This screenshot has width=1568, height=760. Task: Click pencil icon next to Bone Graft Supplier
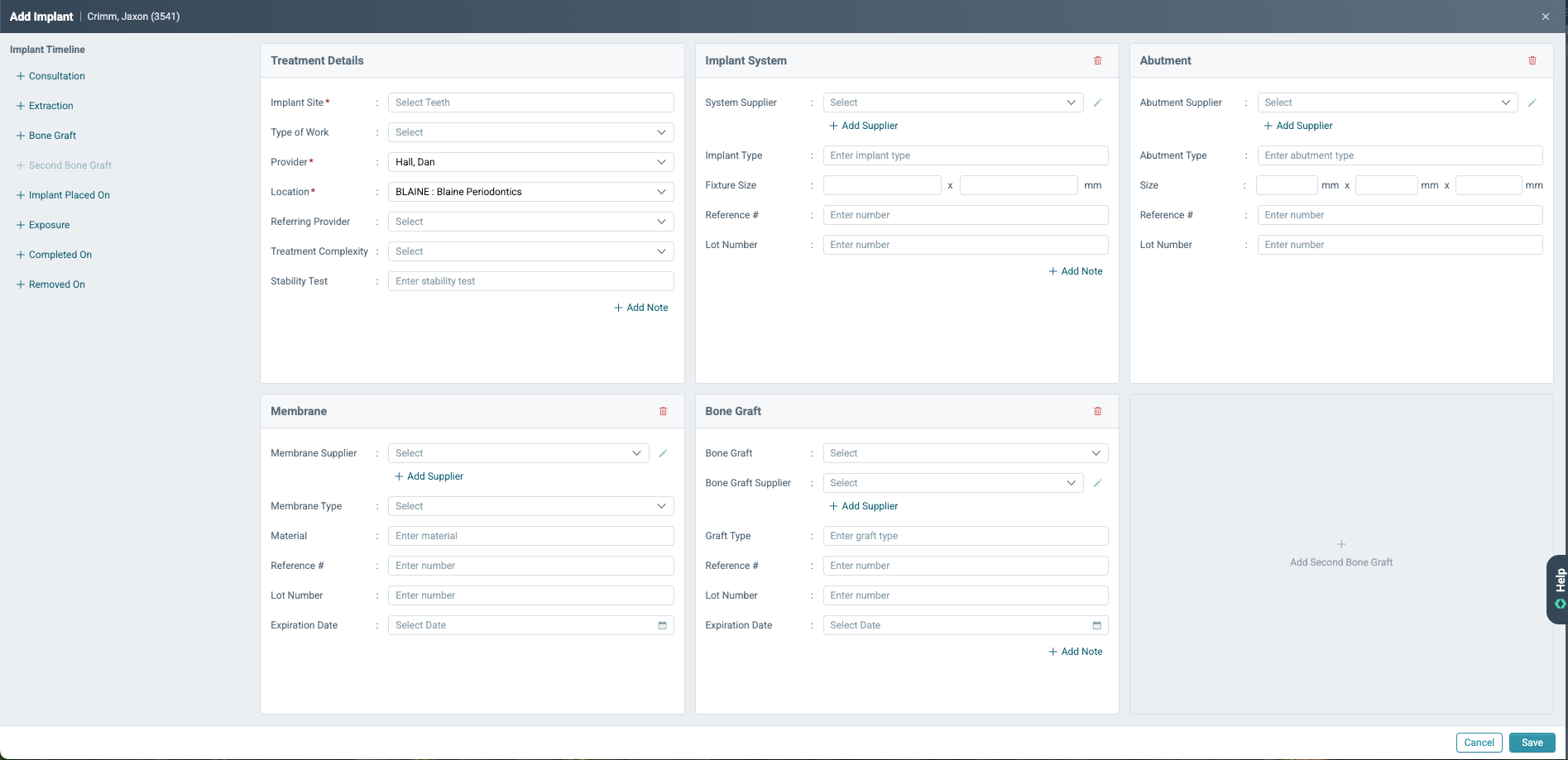click(x=1098, y=483)
